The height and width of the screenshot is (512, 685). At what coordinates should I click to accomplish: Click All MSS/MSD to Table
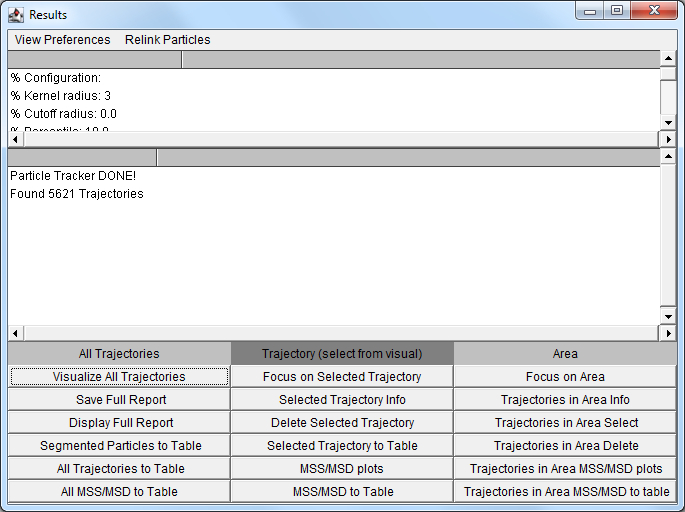coord(119,492)
